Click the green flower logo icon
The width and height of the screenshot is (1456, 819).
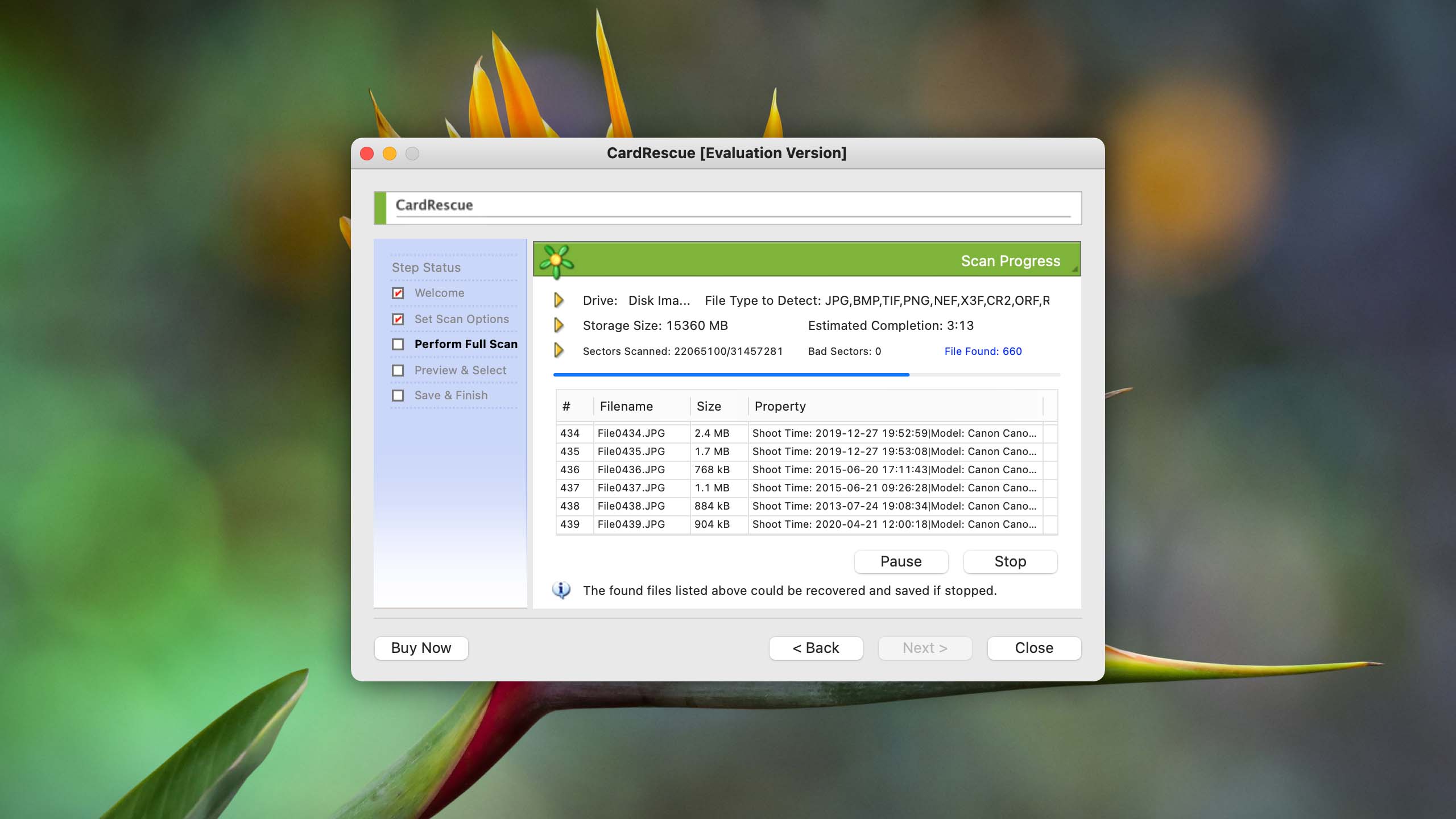[x=556, y=262]
